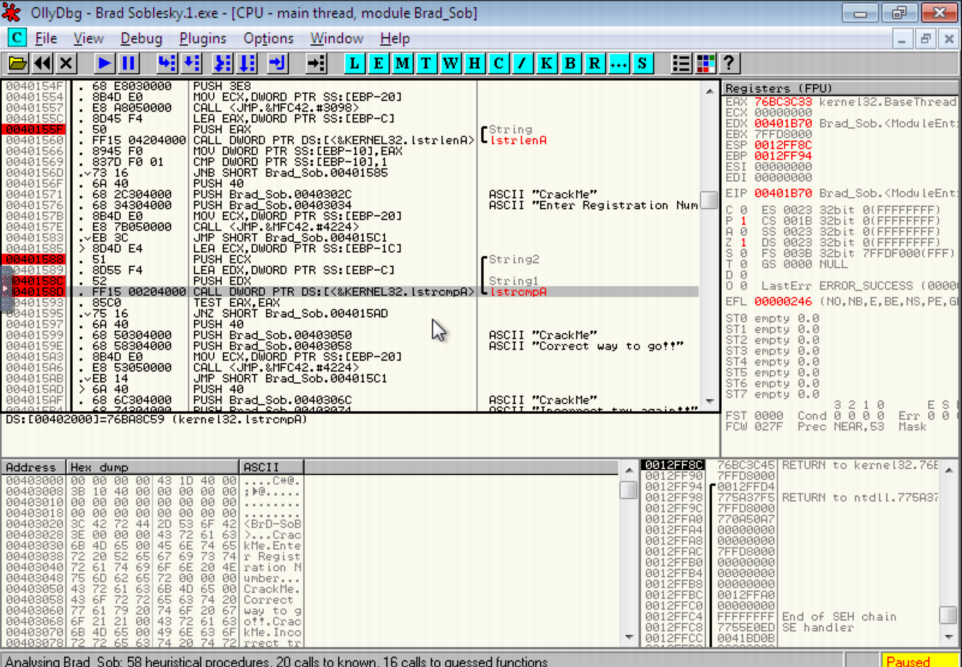
Task: Run the program with the Play icon
Action: coord(104,63)
